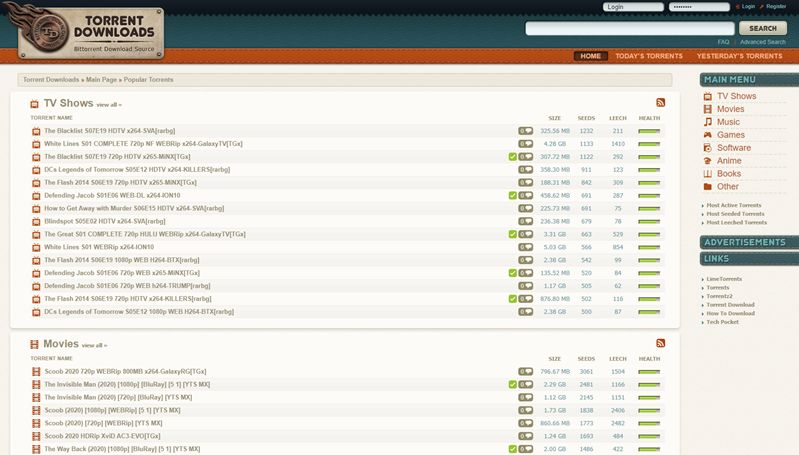Open Tech Pocket link

[x=723, y=322]
